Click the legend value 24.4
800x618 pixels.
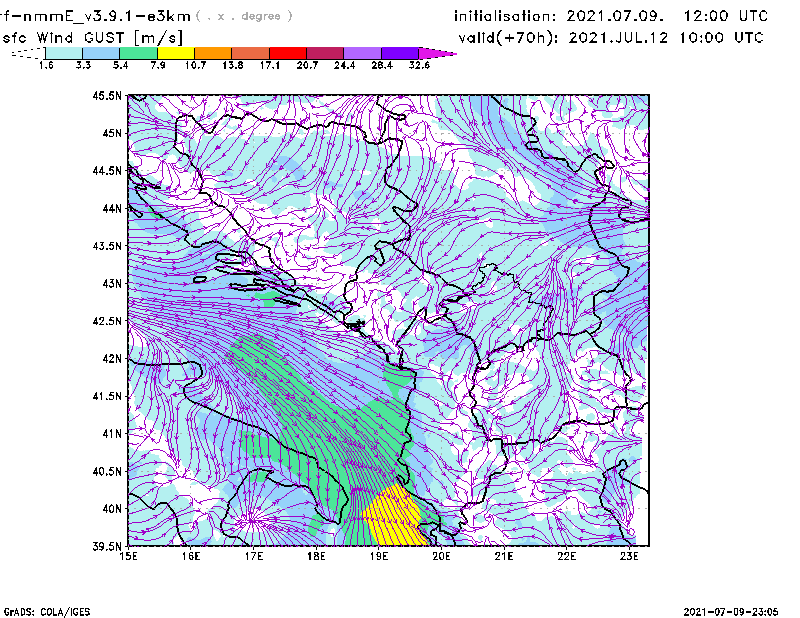coord(344,65)
